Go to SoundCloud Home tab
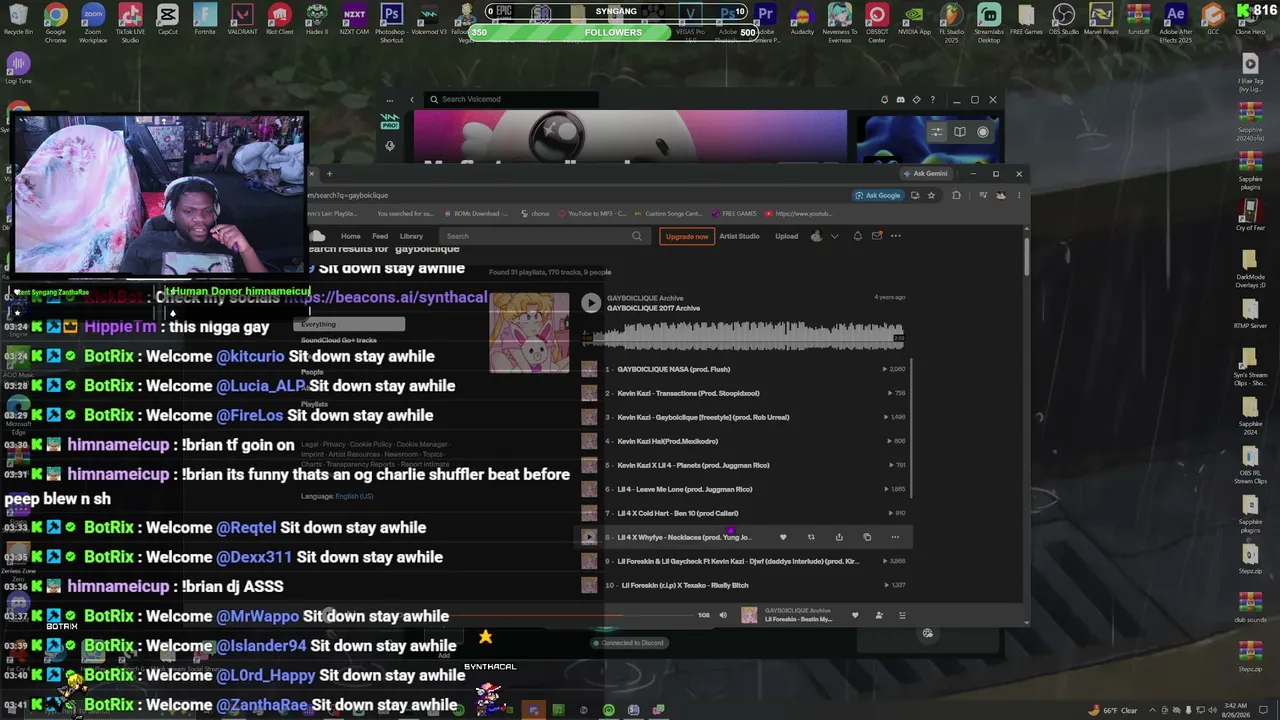 pyautogui.click(x=350, y=236)
